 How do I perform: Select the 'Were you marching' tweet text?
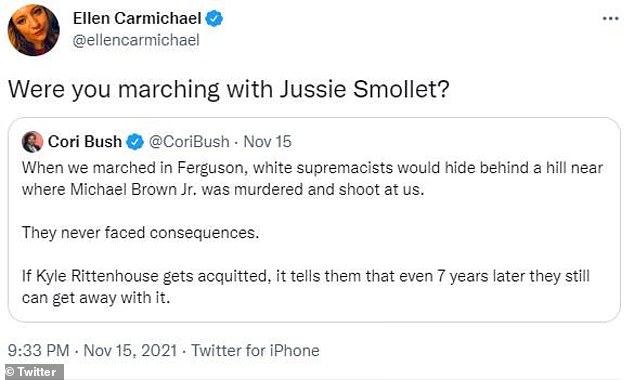pyautogui.click(x=229, y=89)
